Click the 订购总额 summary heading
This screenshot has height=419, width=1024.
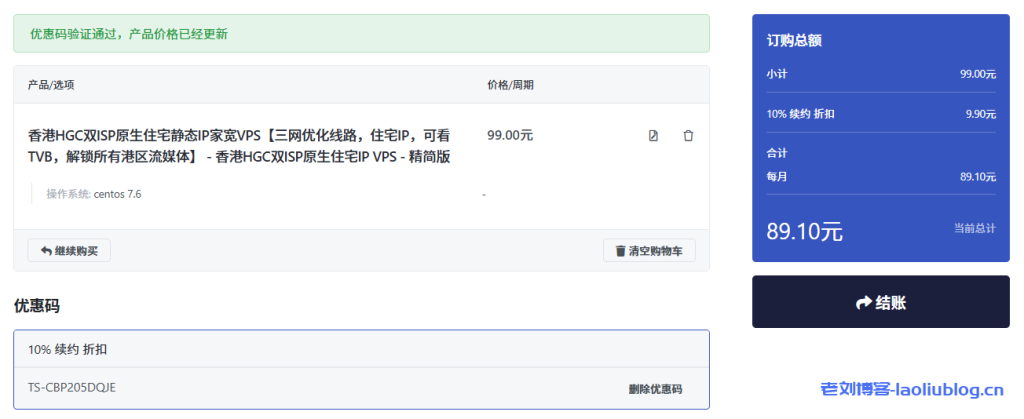coord(794,41)
